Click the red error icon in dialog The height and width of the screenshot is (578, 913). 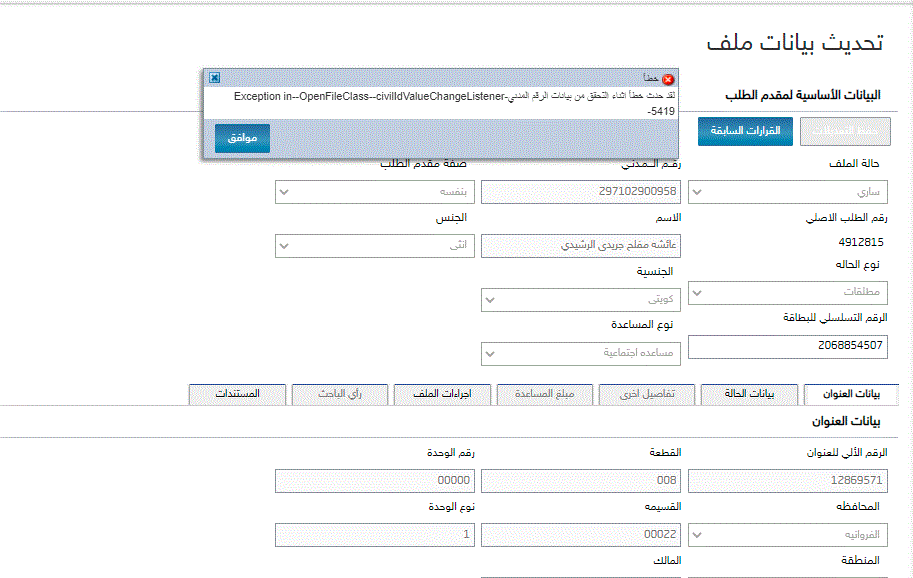click(668, 79)
